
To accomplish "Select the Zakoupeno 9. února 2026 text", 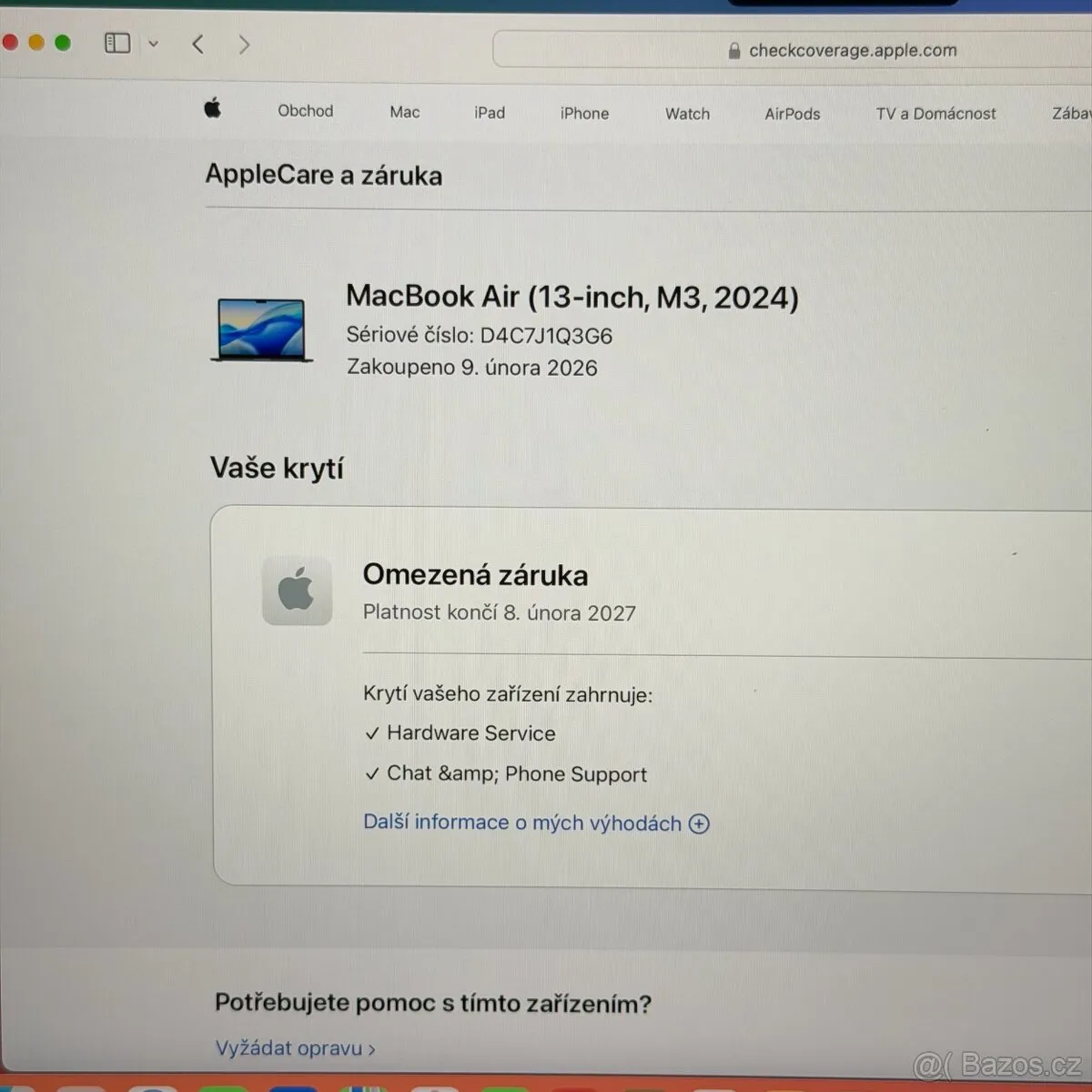I will pos(472,368).
